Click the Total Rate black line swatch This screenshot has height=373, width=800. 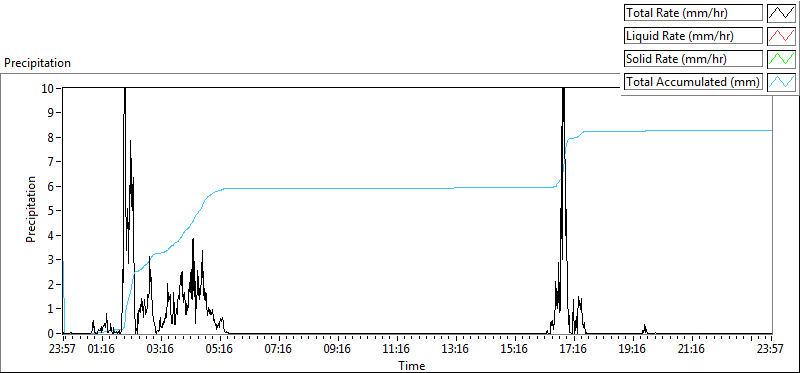pos(782,13)
